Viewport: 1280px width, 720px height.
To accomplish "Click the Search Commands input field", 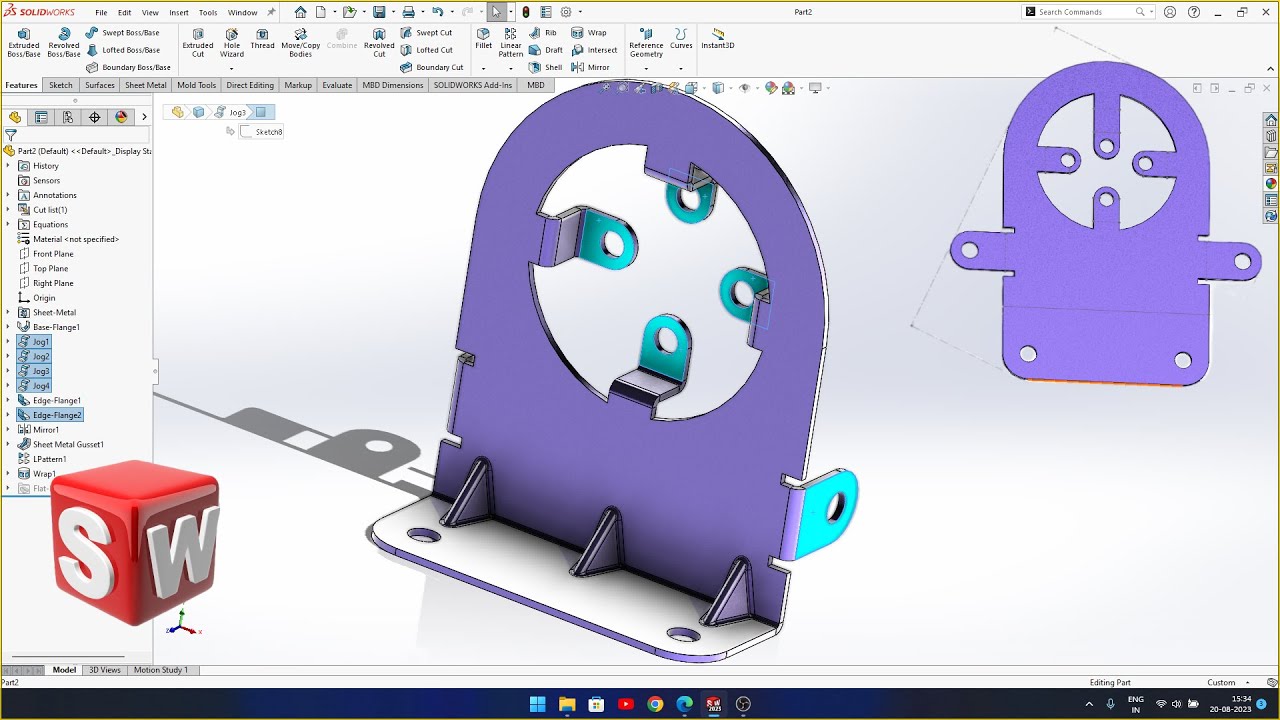I will (1084, 12).
